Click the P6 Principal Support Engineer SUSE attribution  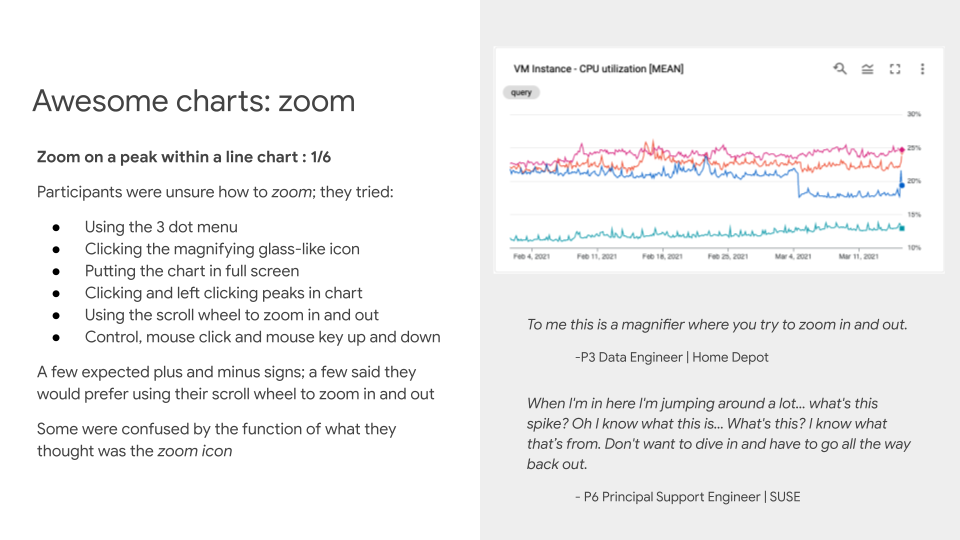coord(687,497)
